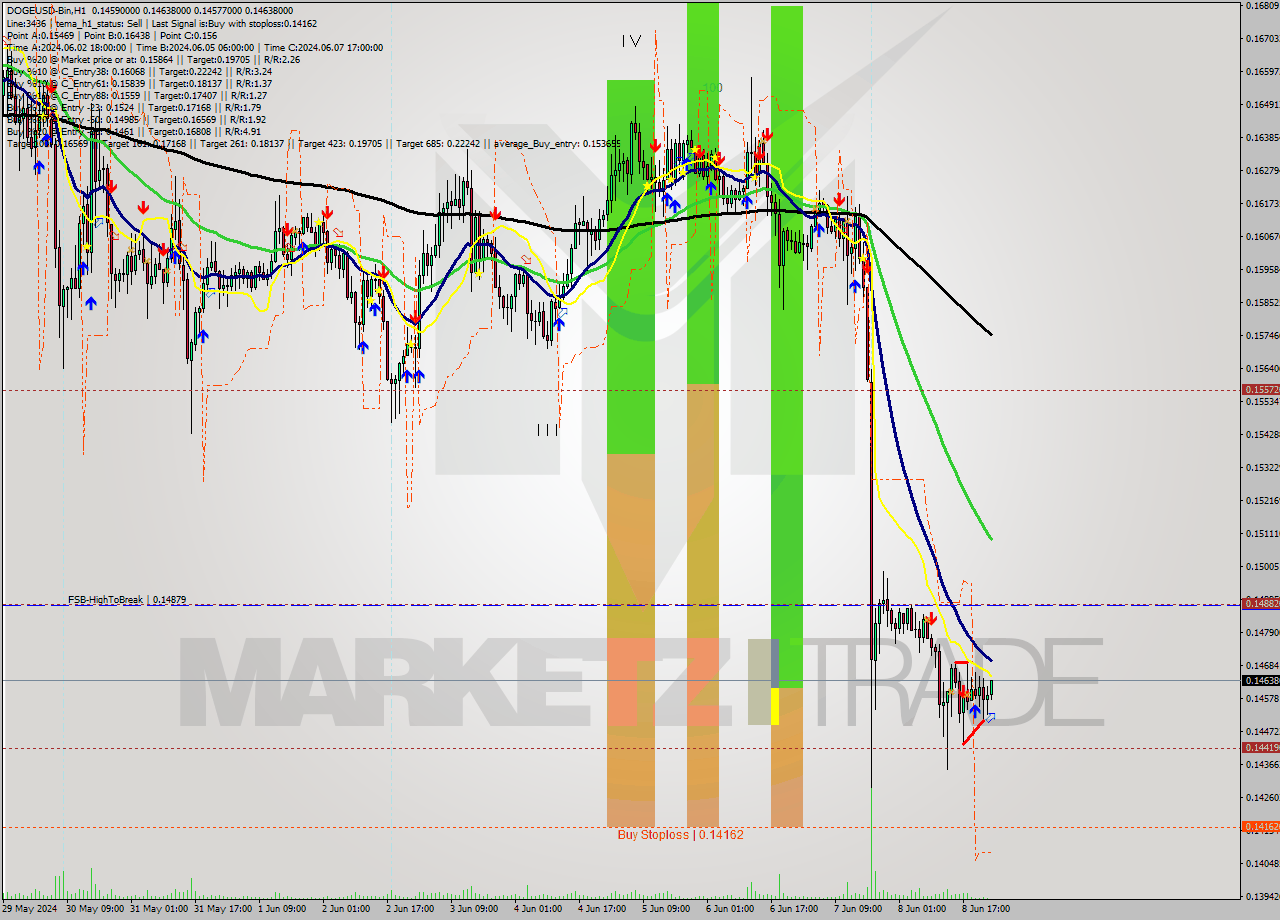This screenshot has height=920, width=1280.
Task: Click the '6 Jun 01:00' time label
Action: click(730, 909)
